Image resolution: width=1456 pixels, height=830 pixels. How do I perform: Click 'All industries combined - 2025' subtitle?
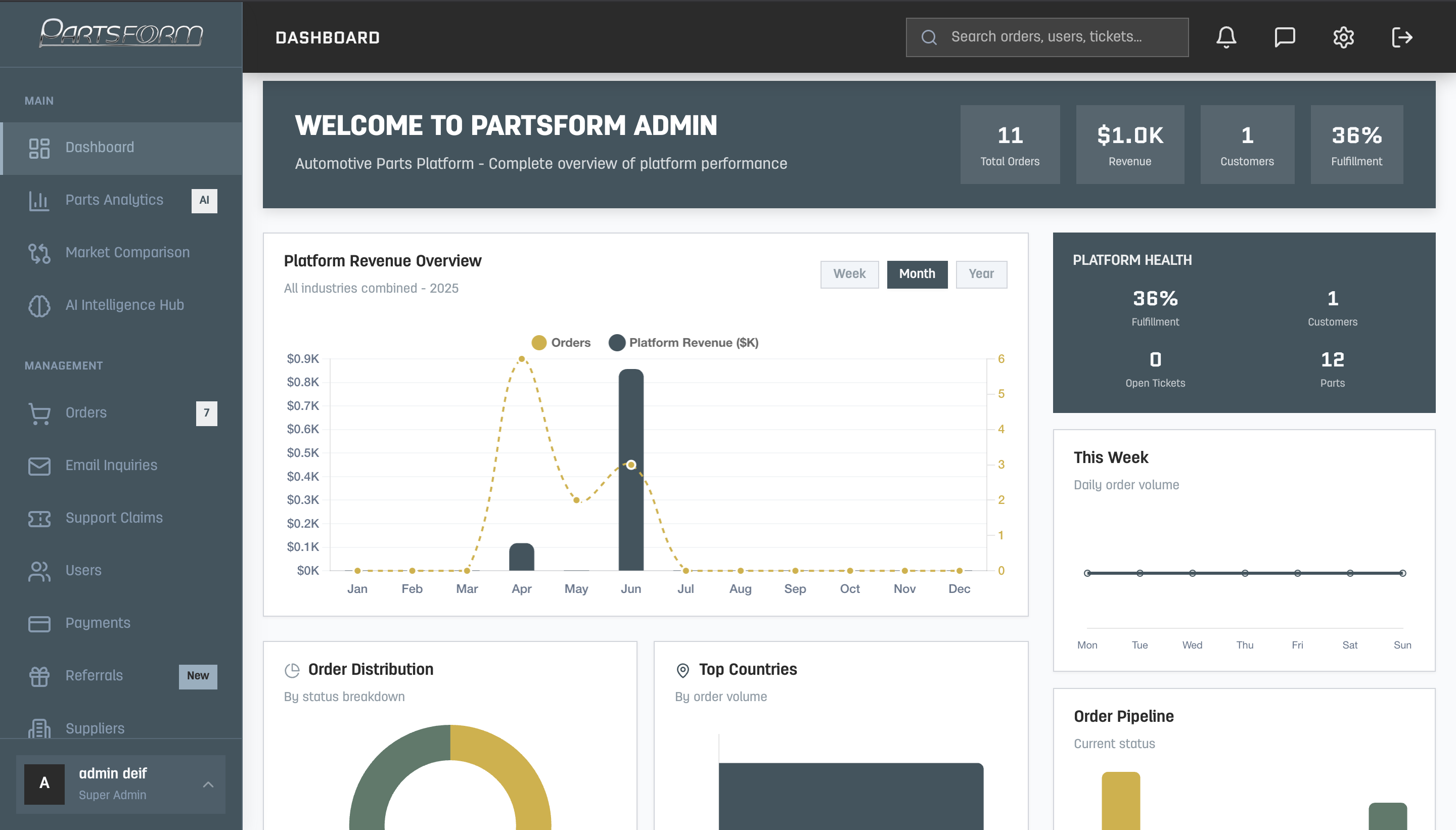point(371,289)
